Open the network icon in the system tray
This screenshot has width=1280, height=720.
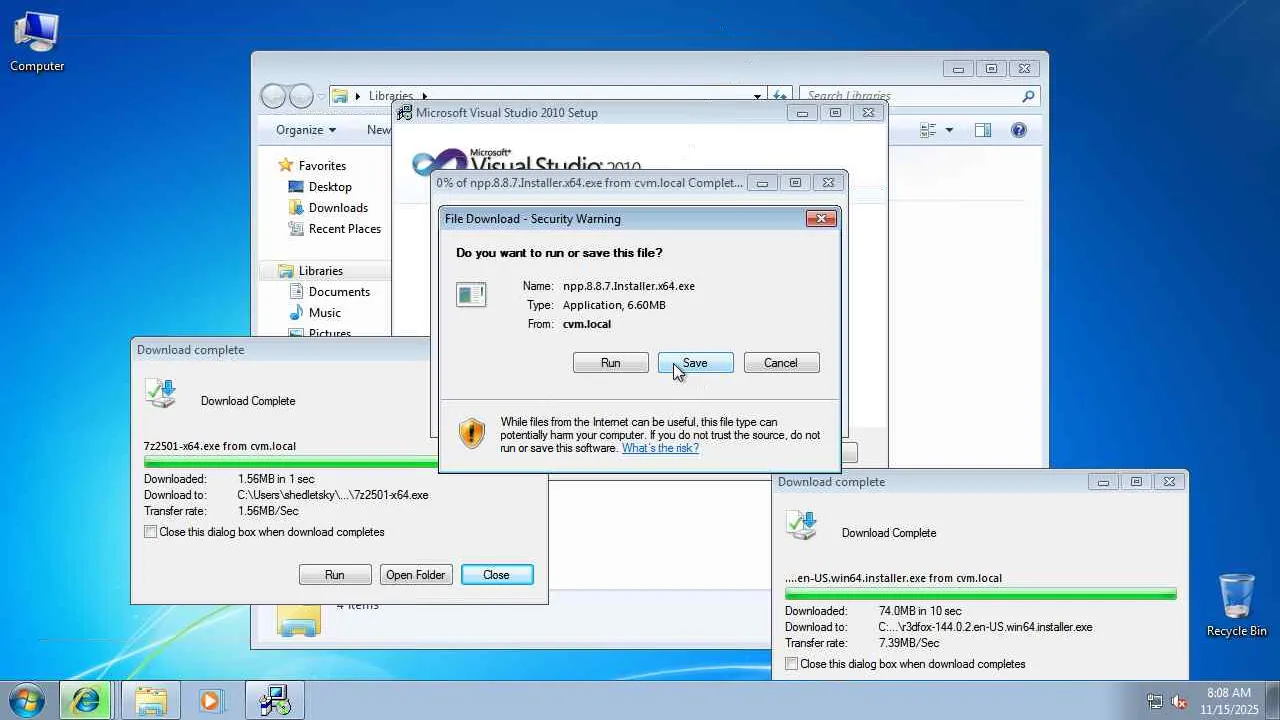[1155, 701]
